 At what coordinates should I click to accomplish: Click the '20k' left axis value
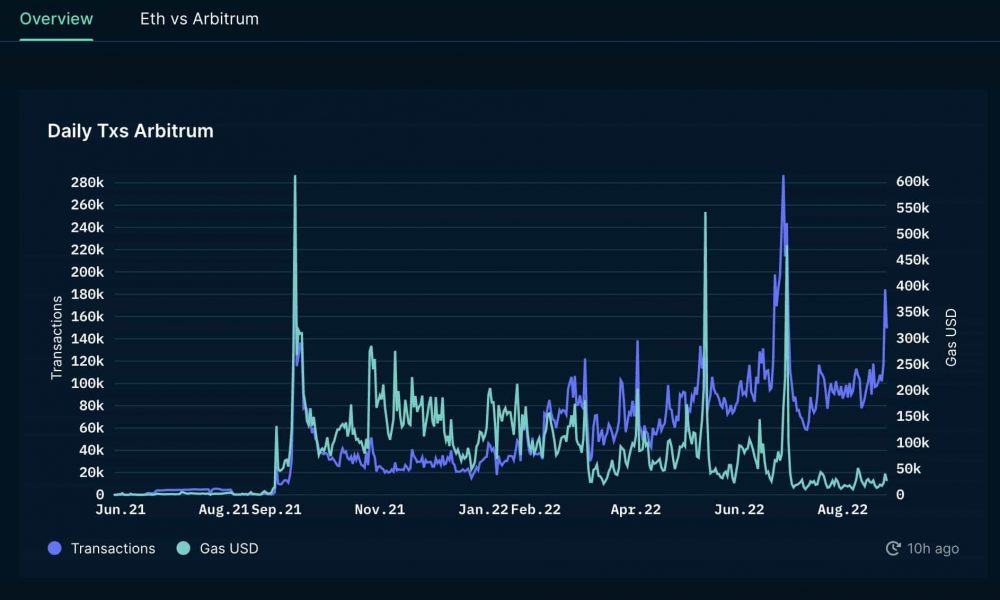91,472
